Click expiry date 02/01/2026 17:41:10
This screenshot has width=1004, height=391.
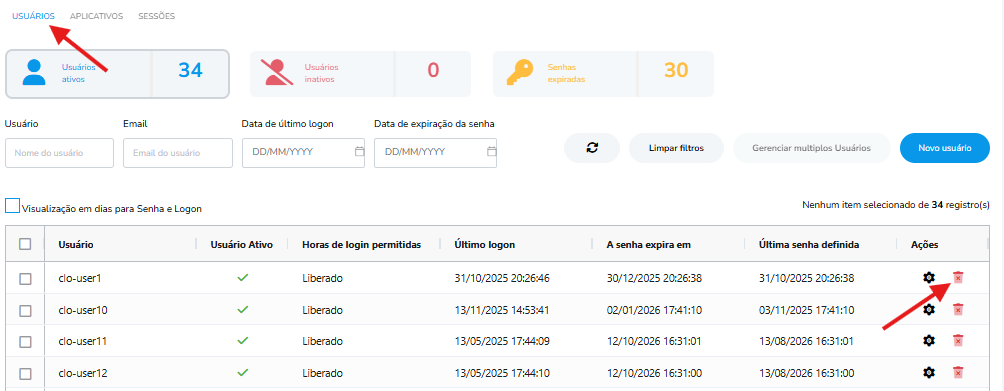click(x=654, y=310)
